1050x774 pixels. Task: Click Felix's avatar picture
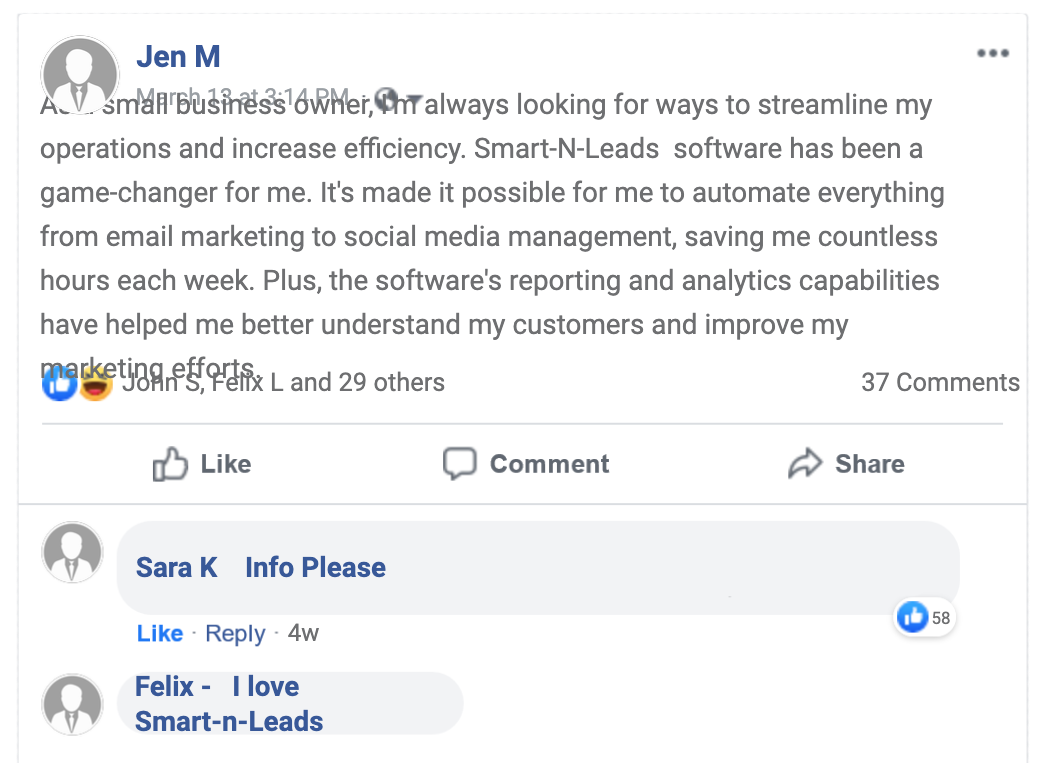(72, 704)
